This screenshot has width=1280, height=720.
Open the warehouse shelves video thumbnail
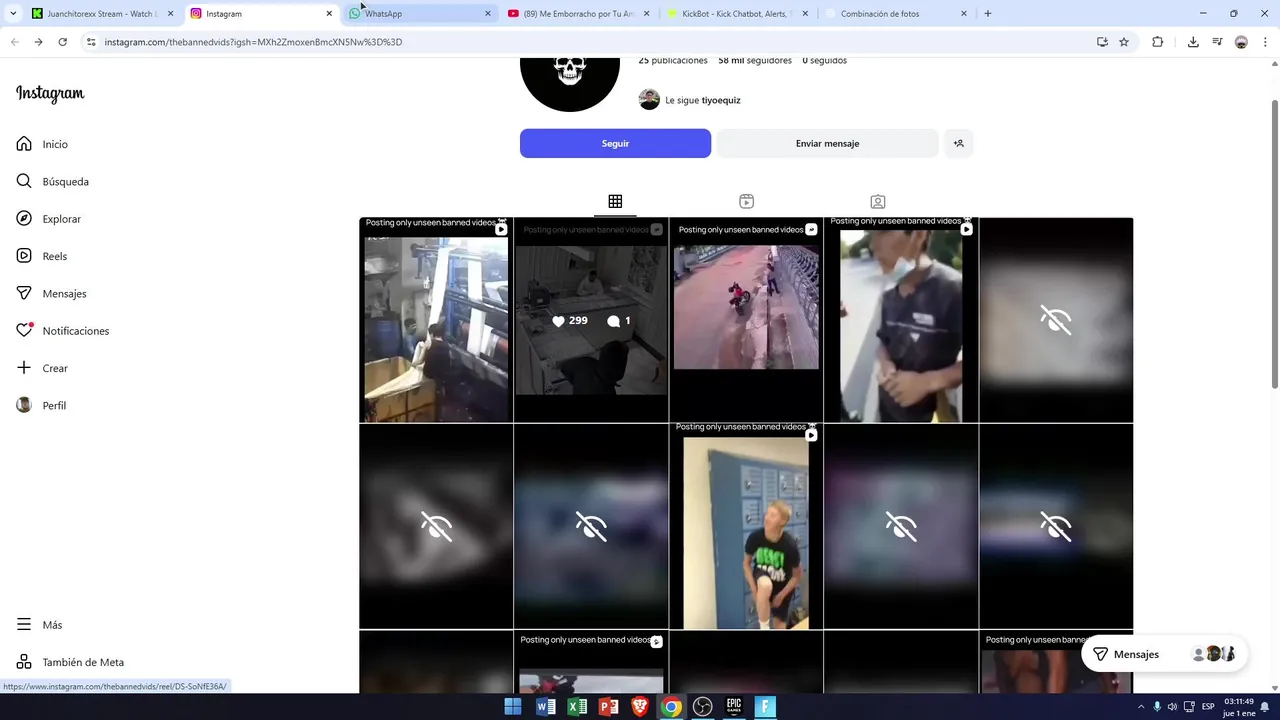(436, 320)
